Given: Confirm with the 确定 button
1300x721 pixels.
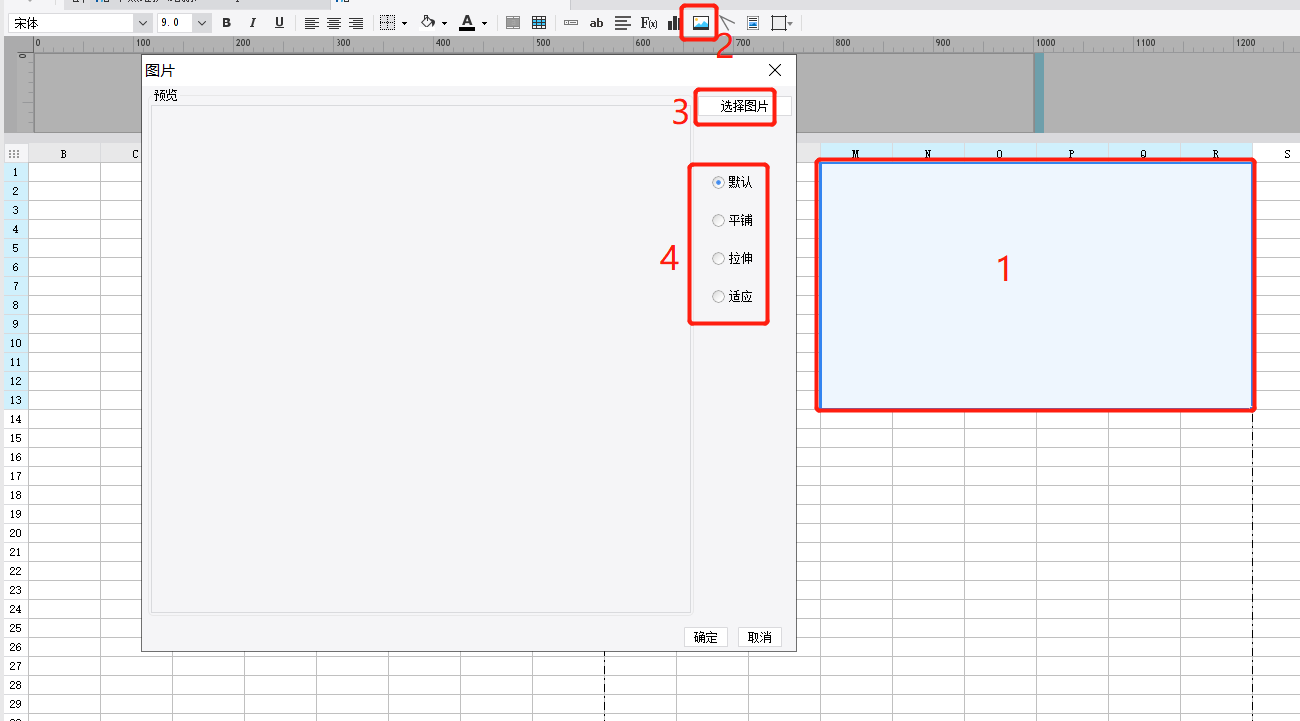Looking at the screenshot, I should [706, 637].
